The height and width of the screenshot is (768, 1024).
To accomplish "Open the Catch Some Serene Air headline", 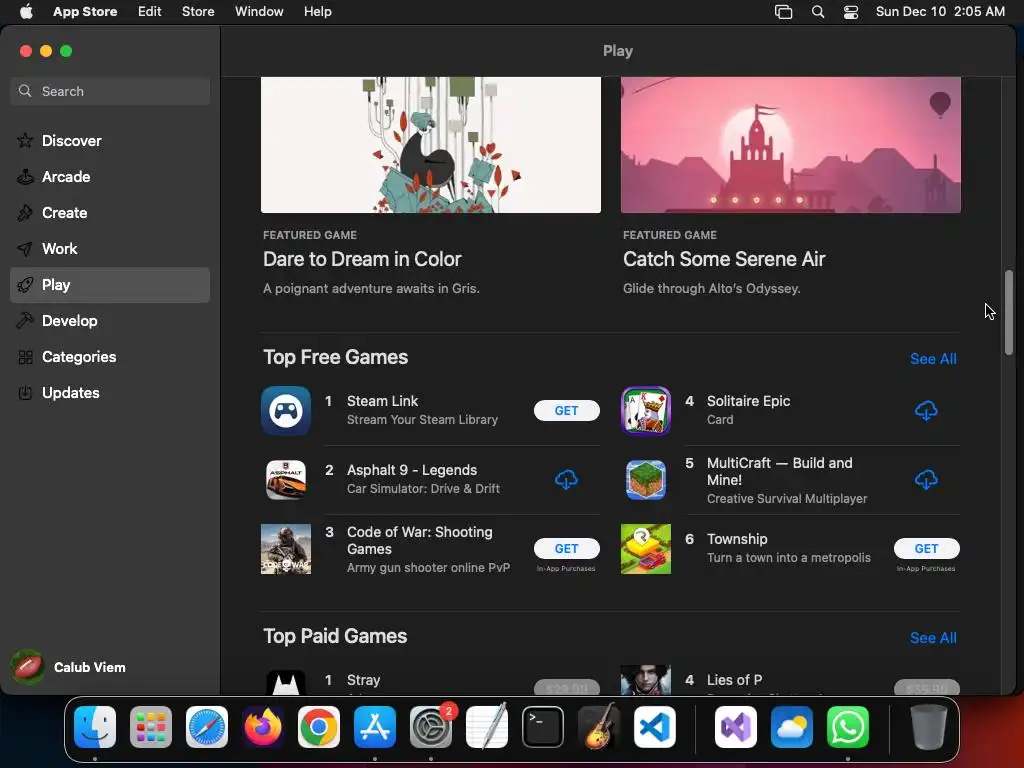I will (x=724, y=259).
